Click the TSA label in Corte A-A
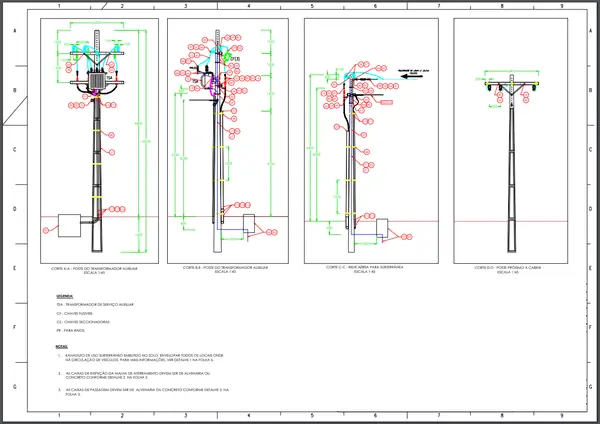Viewport: 600px width, 424px height. coord(109,78)
